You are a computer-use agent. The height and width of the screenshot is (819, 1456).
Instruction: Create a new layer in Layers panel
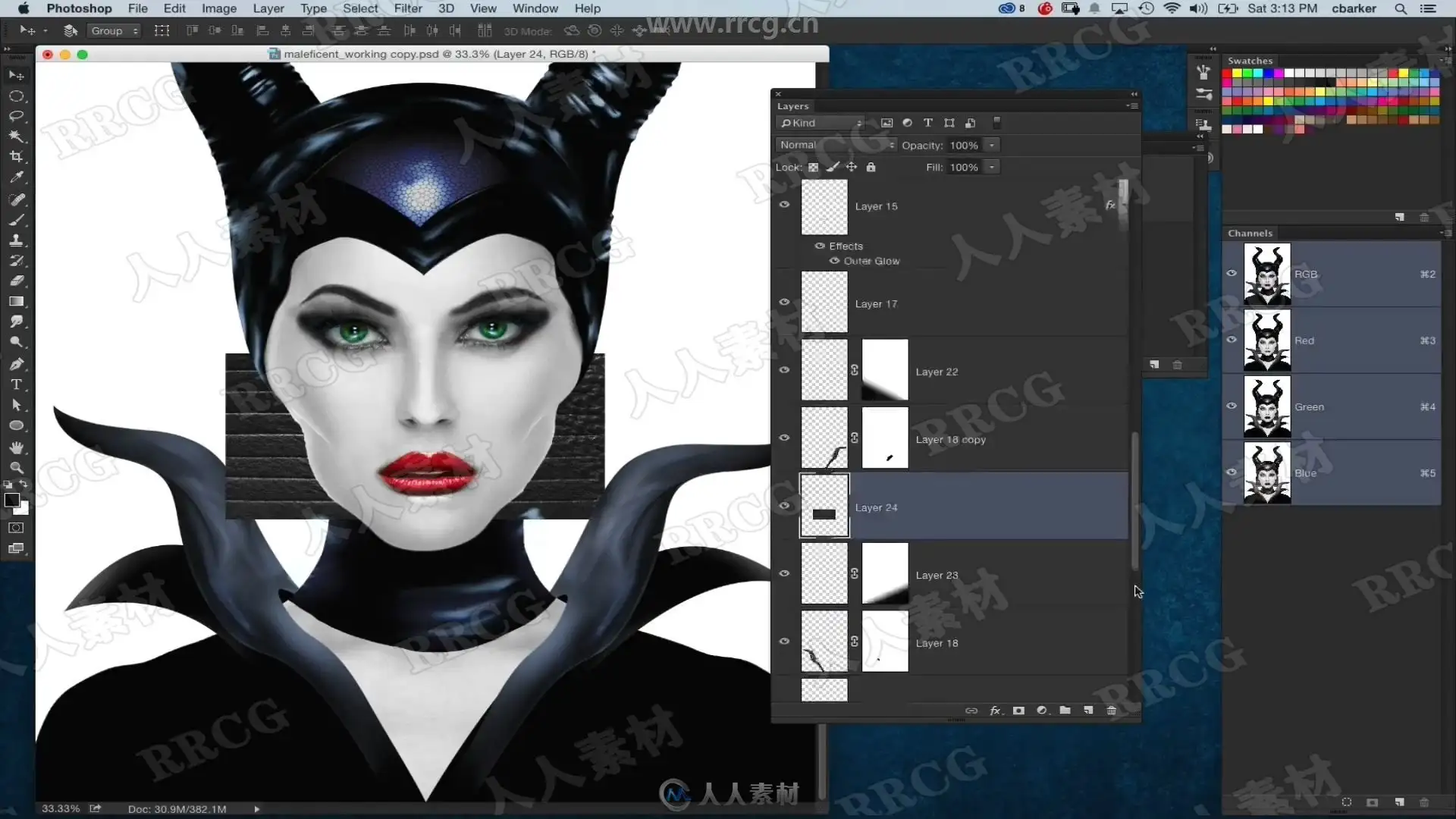(1088, 711)
